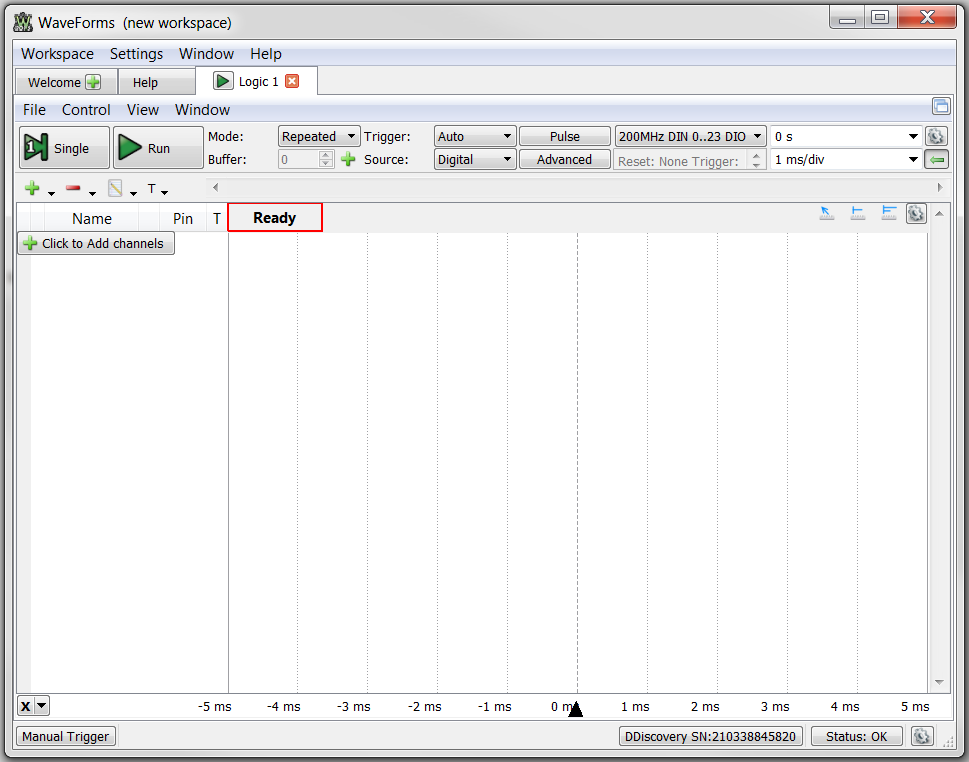Screen dimensions: 969x762
Task: Click the green plus on Welcome tab
Action: (93, 82)
